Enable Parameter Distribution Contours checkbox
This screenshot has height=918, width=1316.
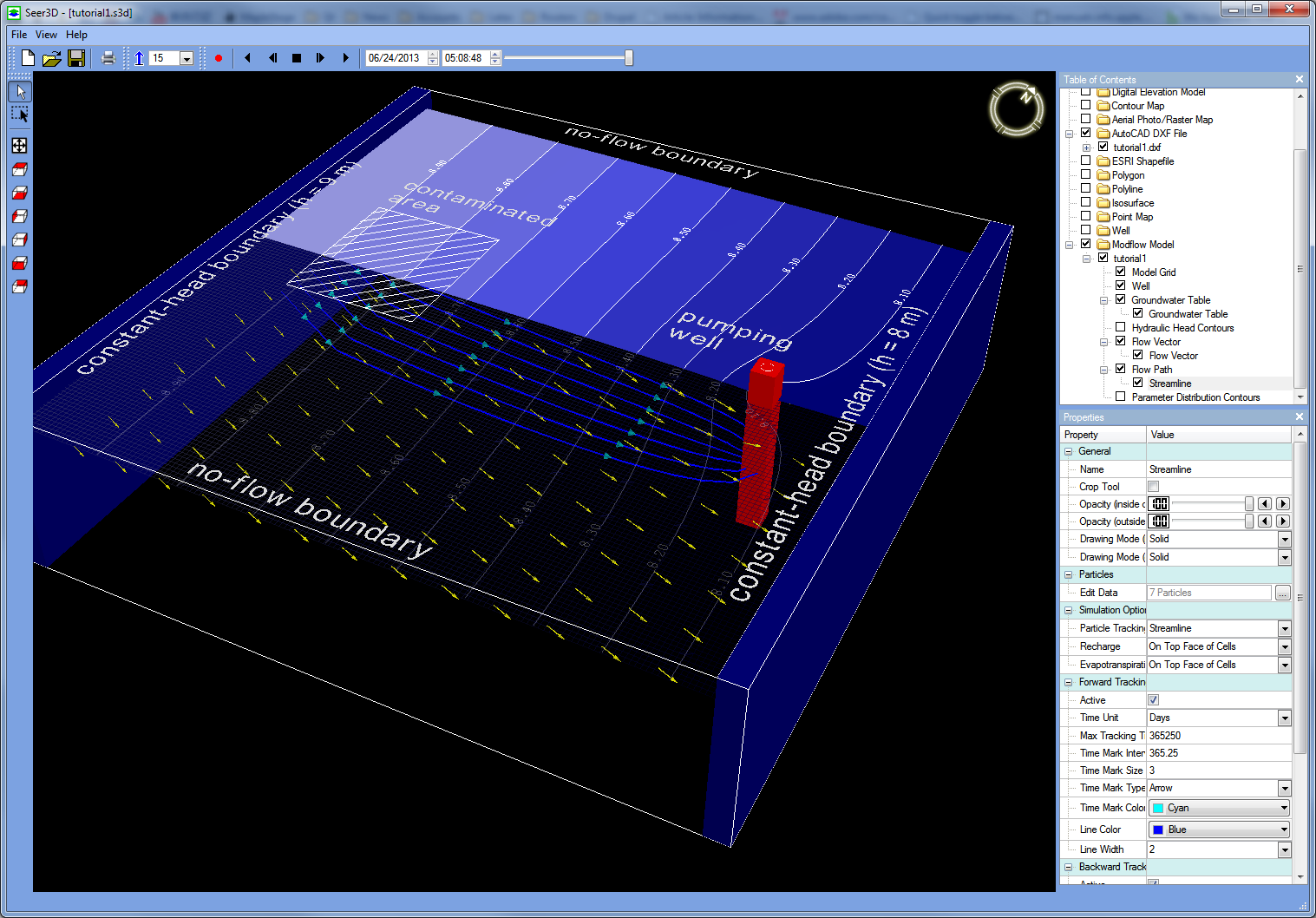(x=1121, y=397)
